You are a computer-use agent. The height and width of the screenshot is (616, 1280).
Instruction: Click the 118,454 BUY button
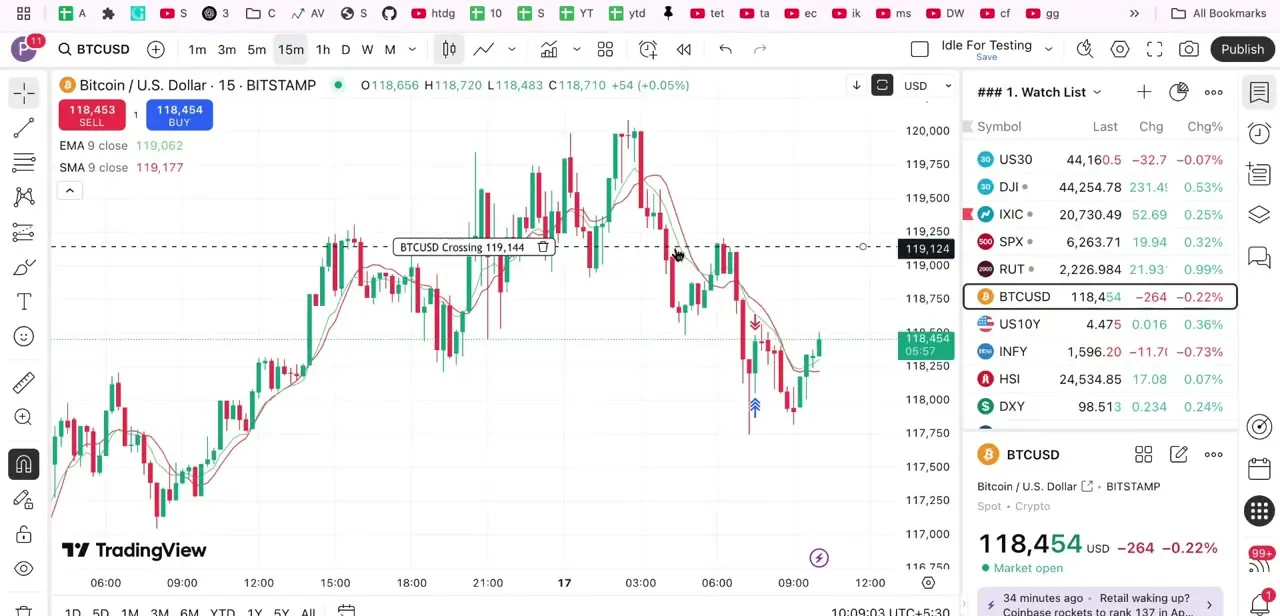[179, 116]
